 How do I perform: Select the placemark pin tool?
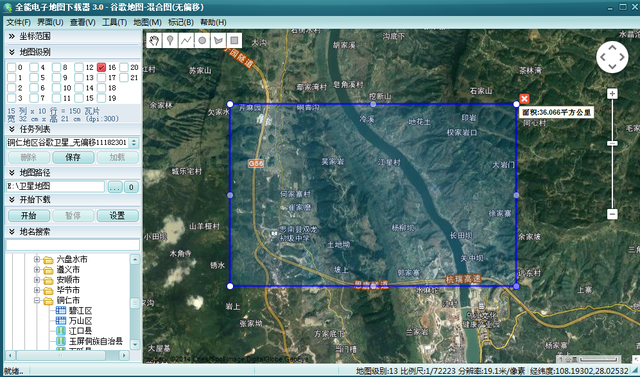click(x=170, y=40)
